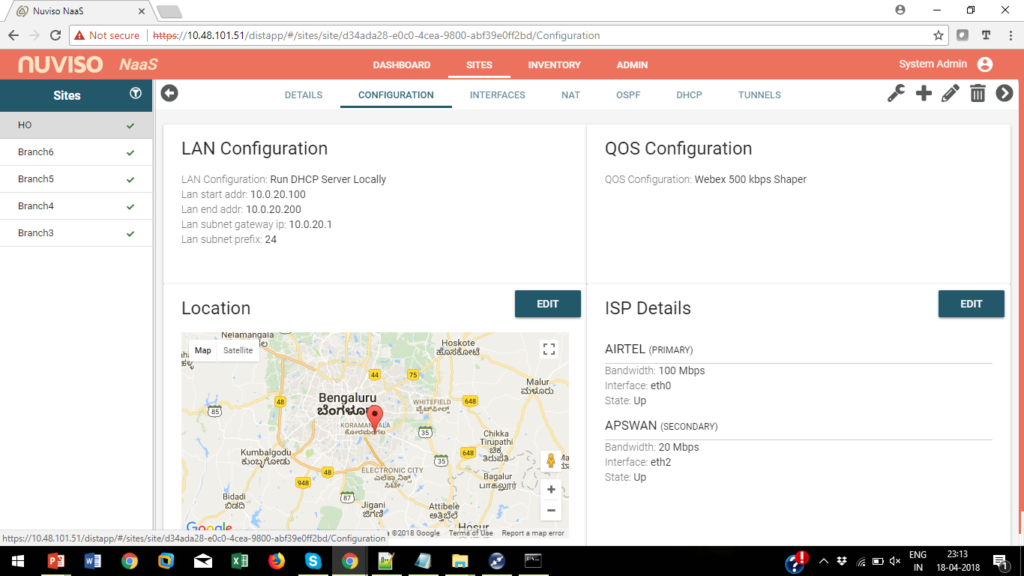
Task: Open the INVENTORY menu
Action: point(554,65)
